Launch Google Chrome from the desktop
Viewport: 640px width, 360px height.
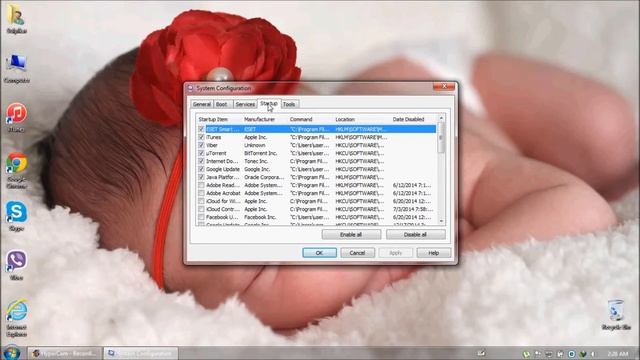(16, 171)
